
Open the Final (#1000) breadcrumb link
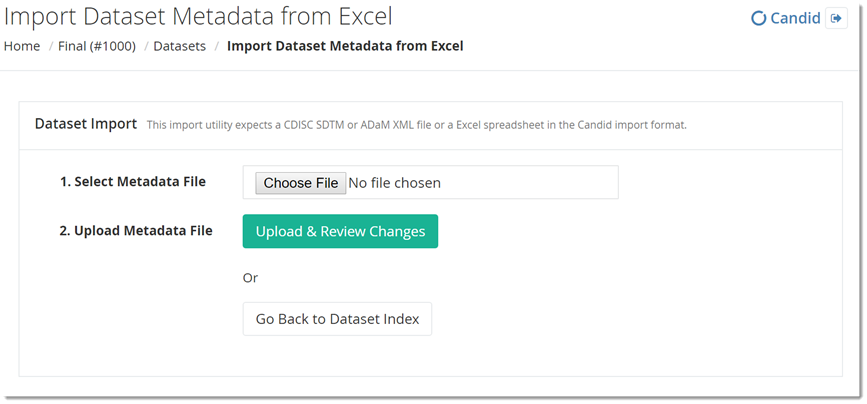[x=98, y=46]
